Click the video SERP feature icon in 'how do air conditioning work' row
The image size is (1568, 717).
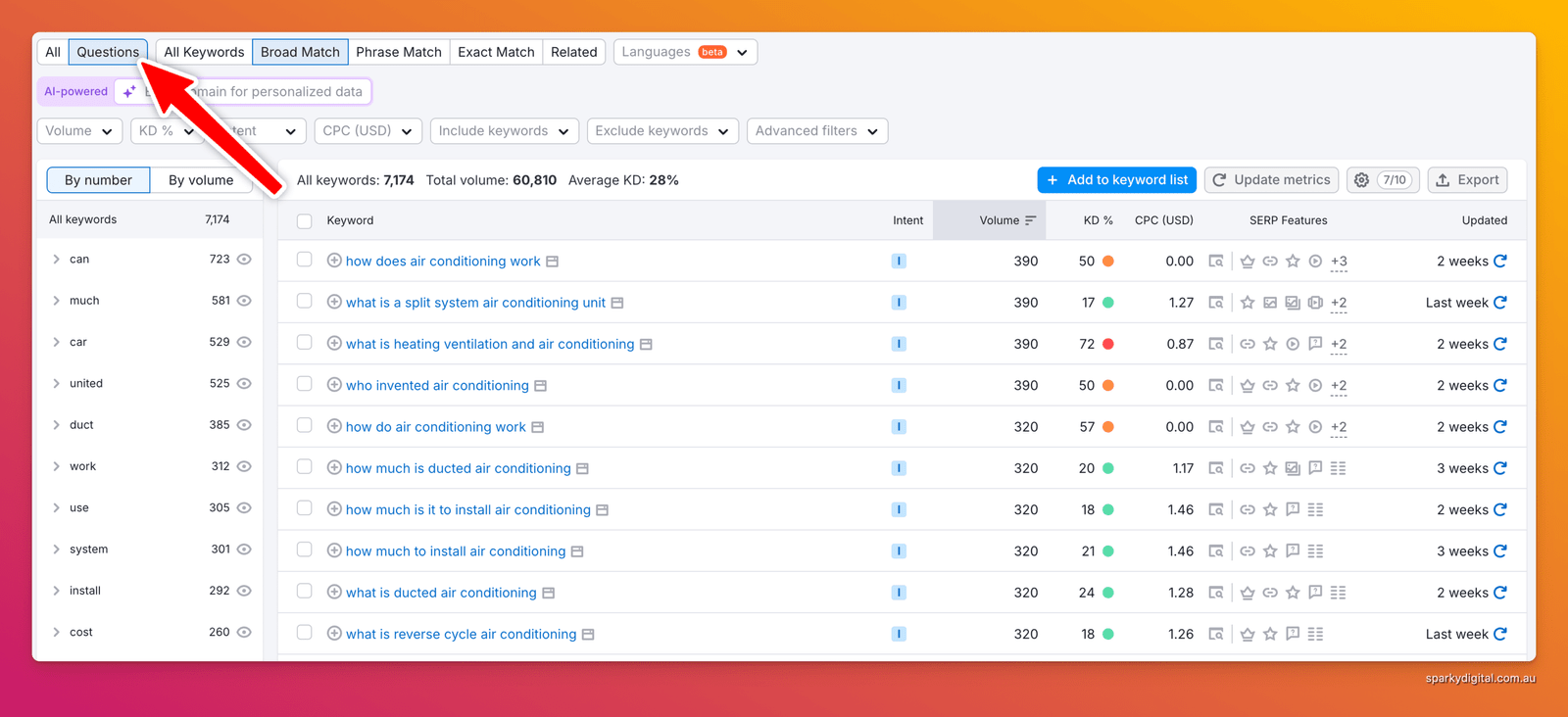pos(1316,427)
